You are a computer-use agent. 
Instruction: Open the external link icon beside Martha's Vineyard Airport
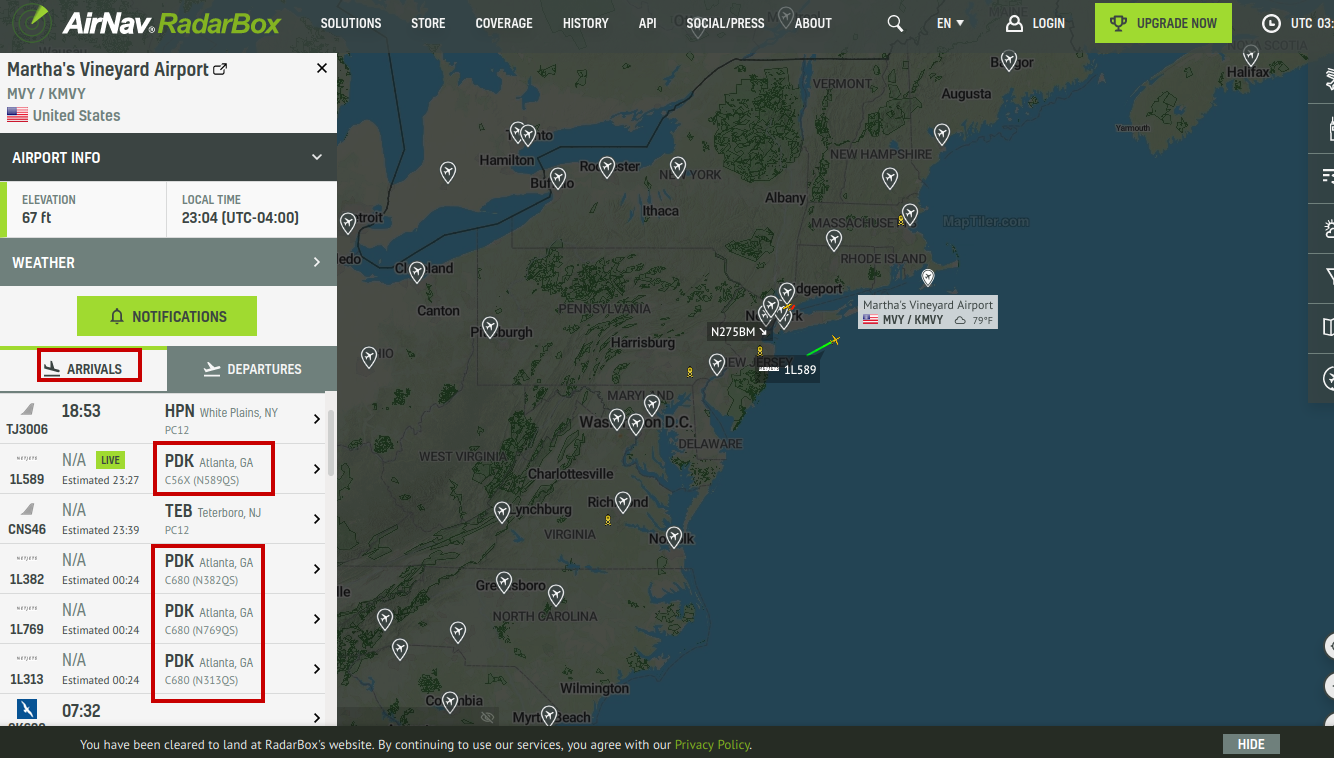(x=221, y=69)
